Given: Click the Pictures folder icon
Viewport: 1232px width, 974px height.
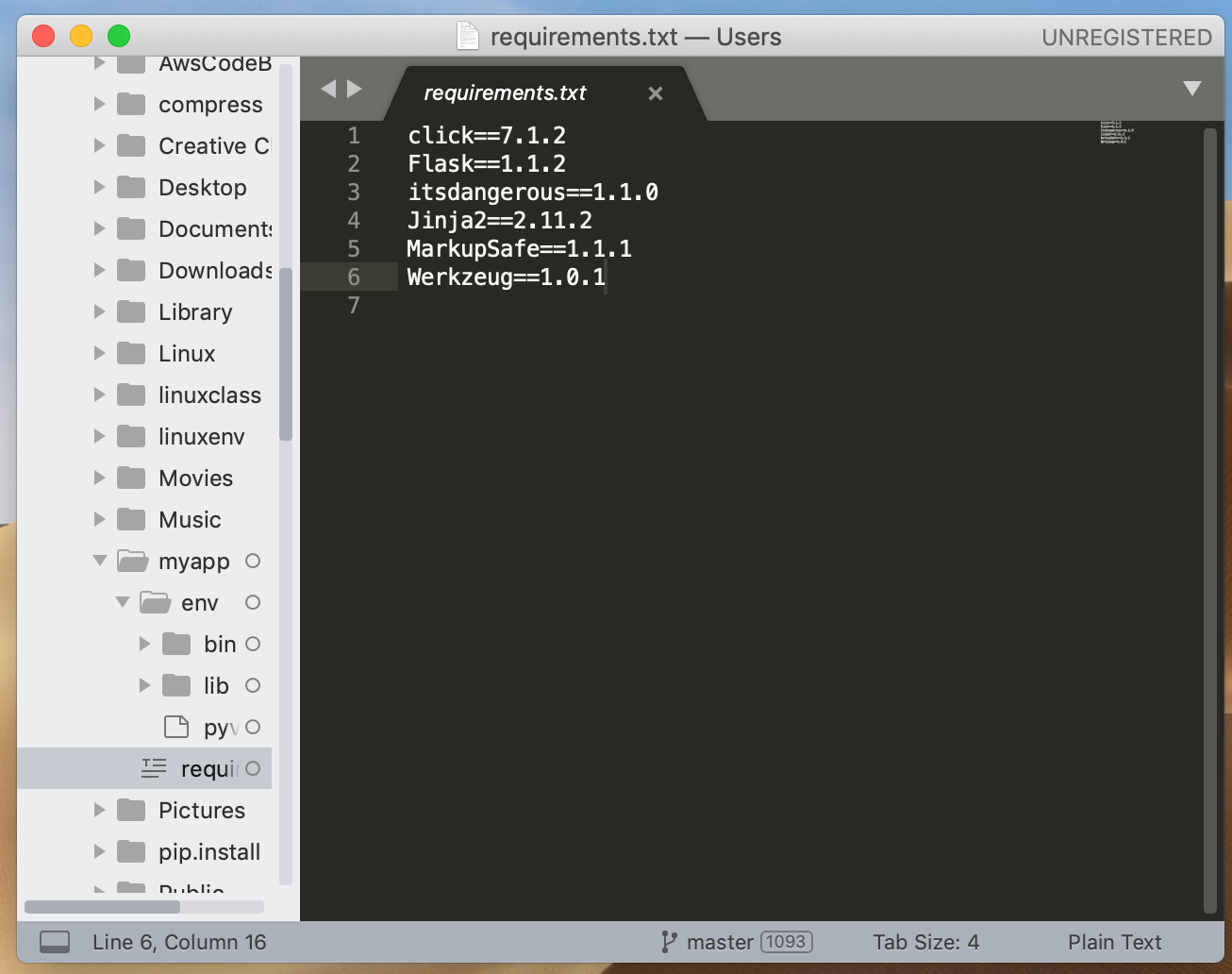Looking at the screenshot, I should [x=131, y=810].
